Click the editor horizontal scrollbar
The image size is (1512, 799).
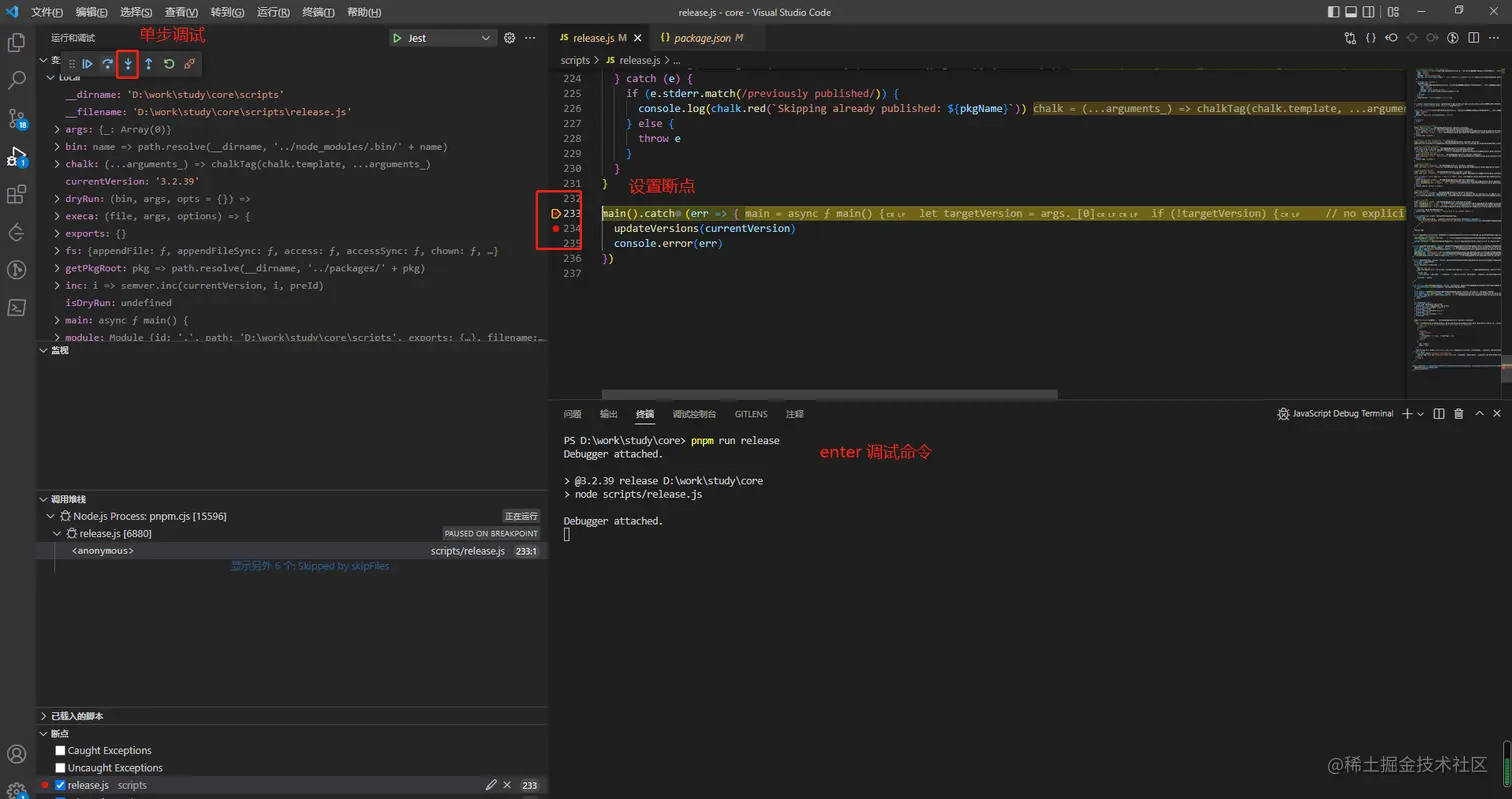tap(829, 395)
